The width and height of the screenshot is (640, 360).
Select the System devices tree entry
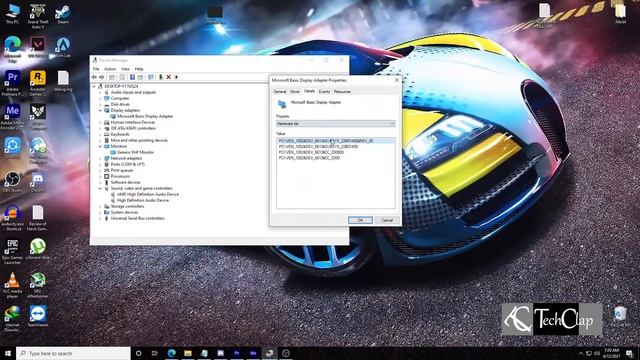[124, 212]
